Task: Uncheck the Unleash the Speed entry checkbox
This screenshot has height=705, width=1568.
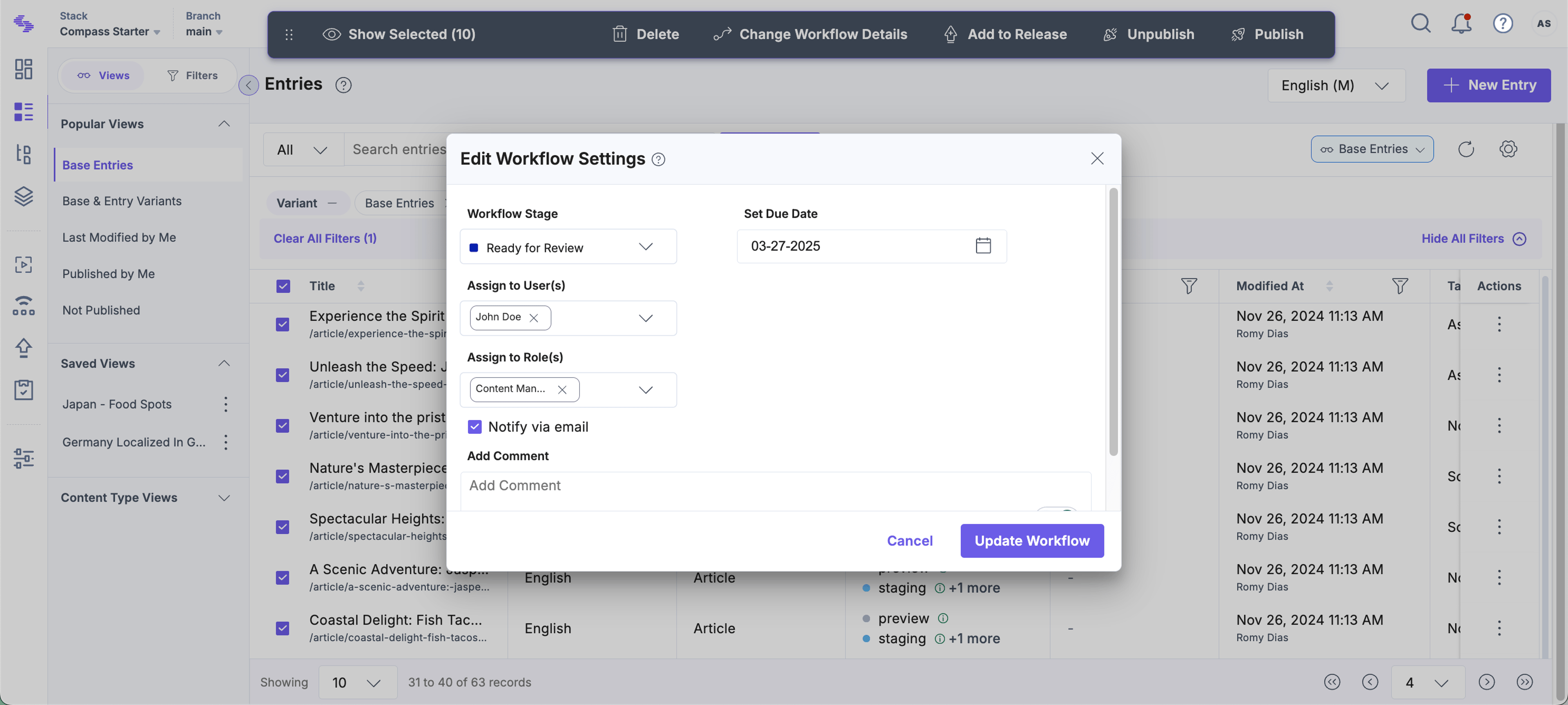Action: 283,375
